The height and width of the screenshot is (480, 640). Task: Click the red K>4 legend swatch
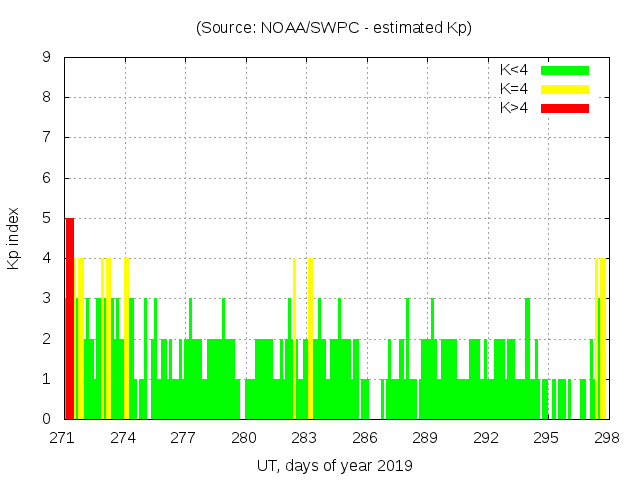point(565,108)
